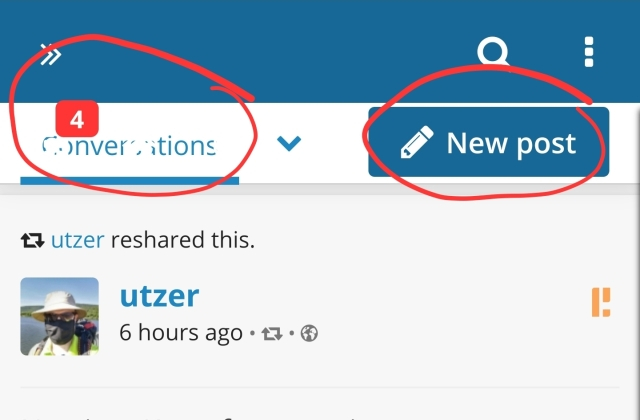Click the blue underline of the Conversations tab
The height and width of the screenshot is (420, 640).
click(x=129, y=181)
